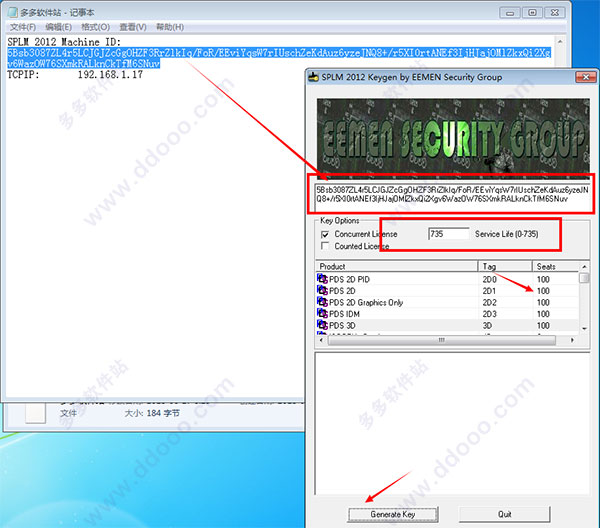Enable the Counted License checkbox
Image resolution: width=600 pixels, height=528 pixels.
(325, 246)
